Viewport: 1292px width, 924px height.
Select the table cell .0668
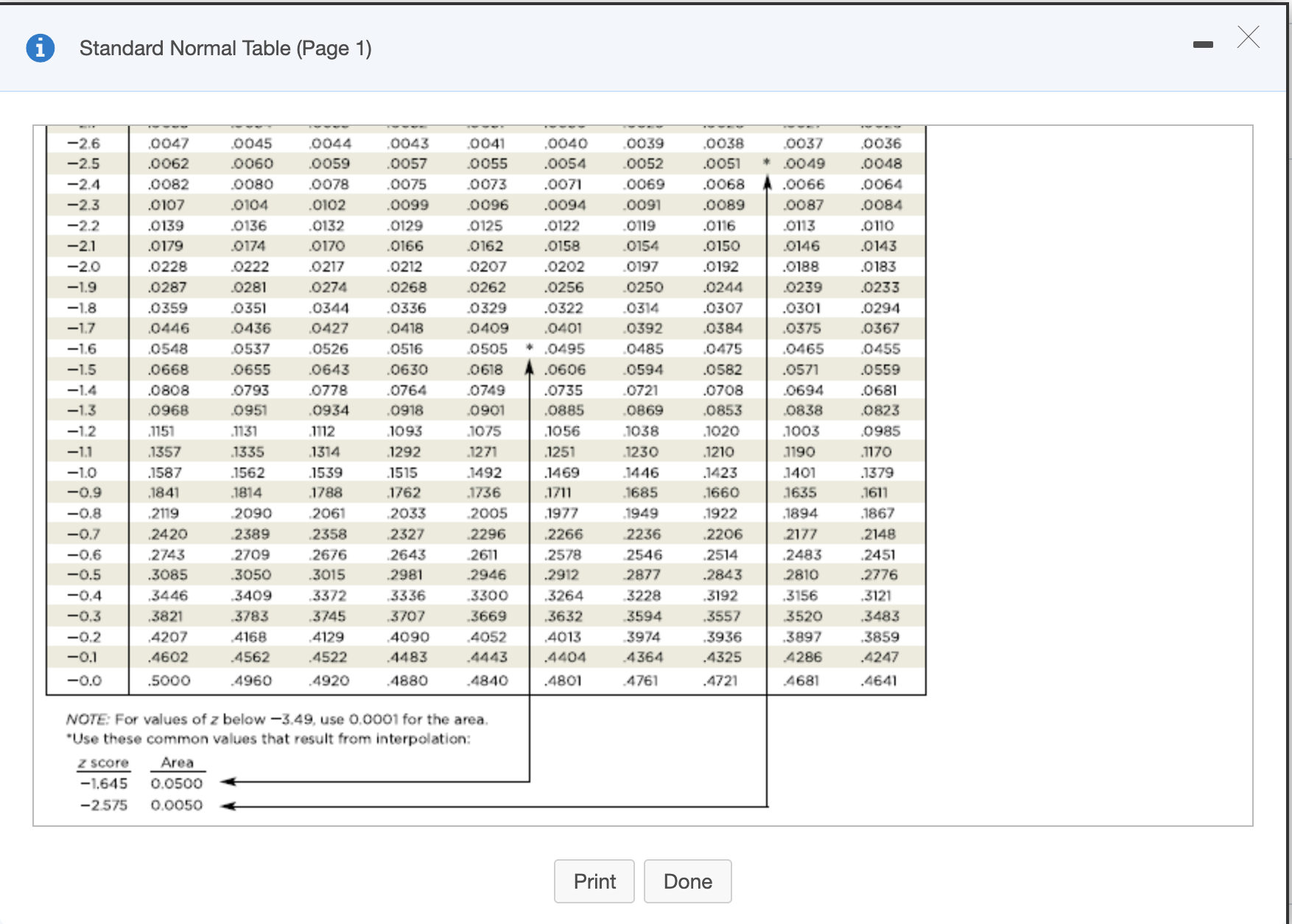click(169, 370)
